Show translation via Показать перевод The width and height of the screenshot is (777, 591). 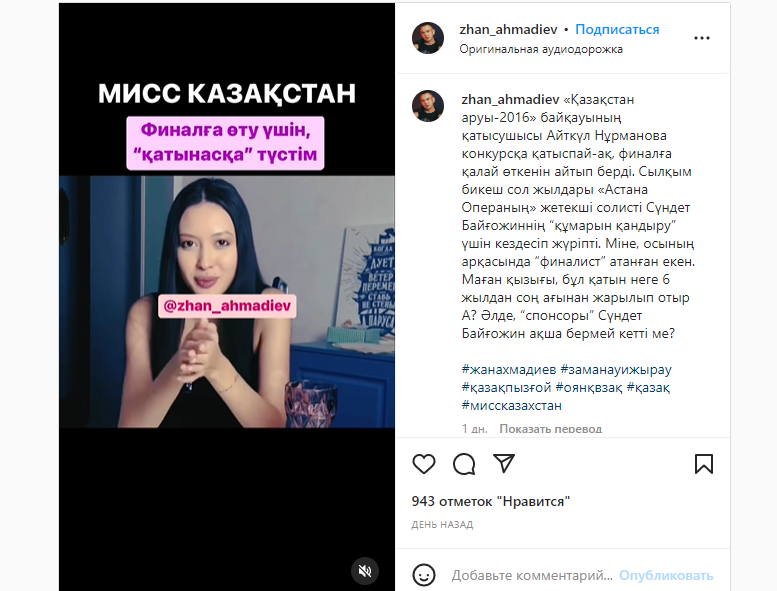[x=551, y=429]
